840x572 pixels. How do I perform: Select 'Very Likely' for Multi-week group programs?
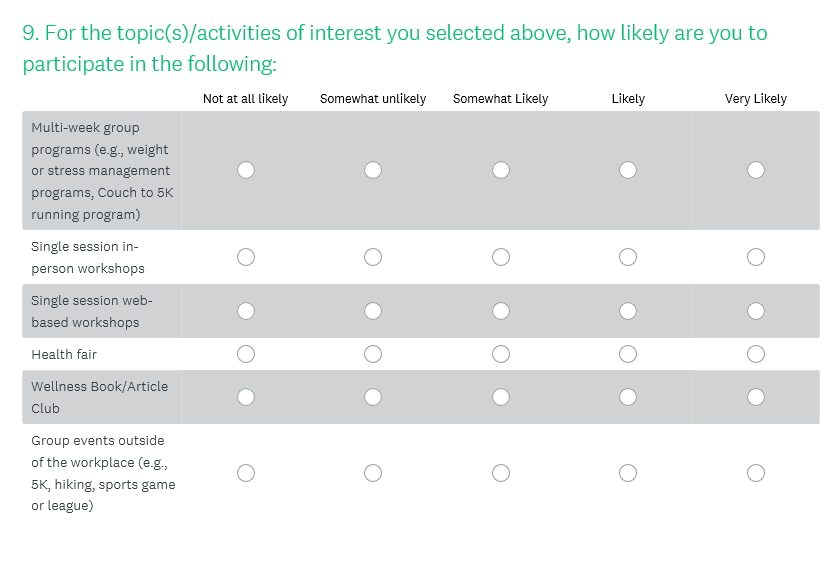click(756, 170)
